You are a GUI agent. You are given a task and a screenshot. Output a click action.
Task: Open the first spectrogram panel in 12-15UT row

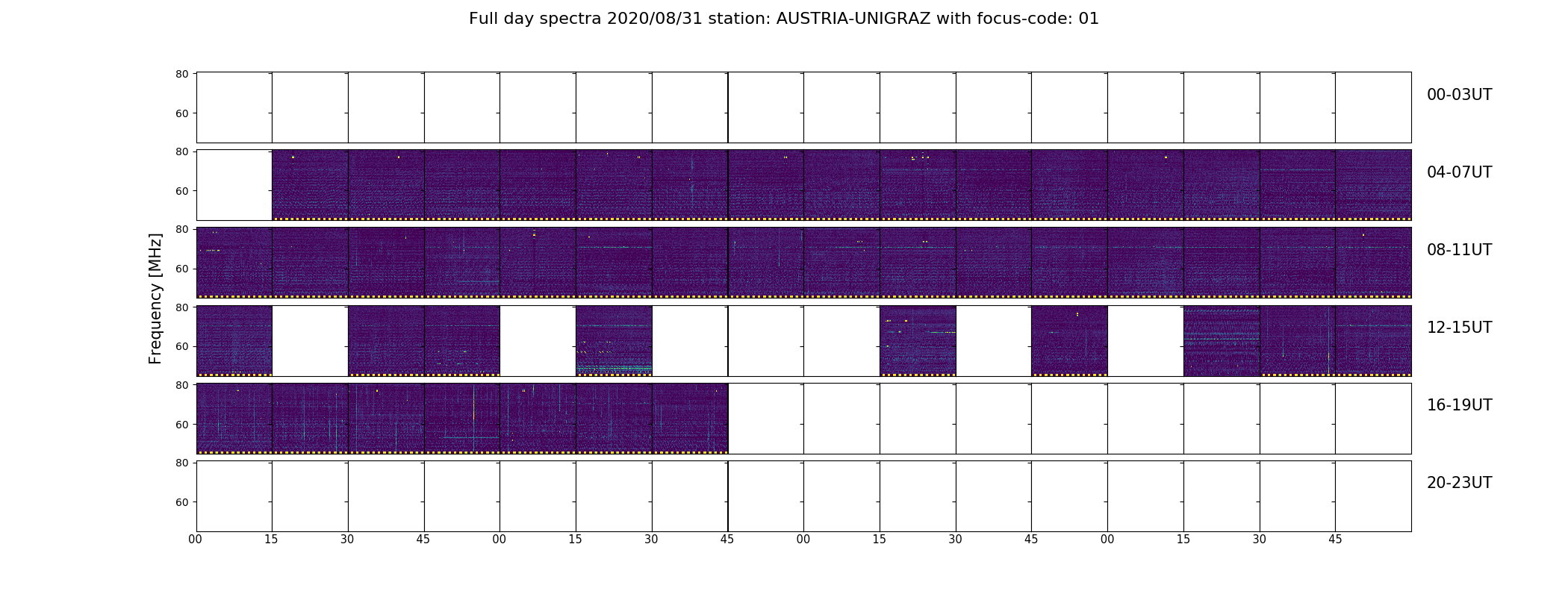tap(234, 340)
